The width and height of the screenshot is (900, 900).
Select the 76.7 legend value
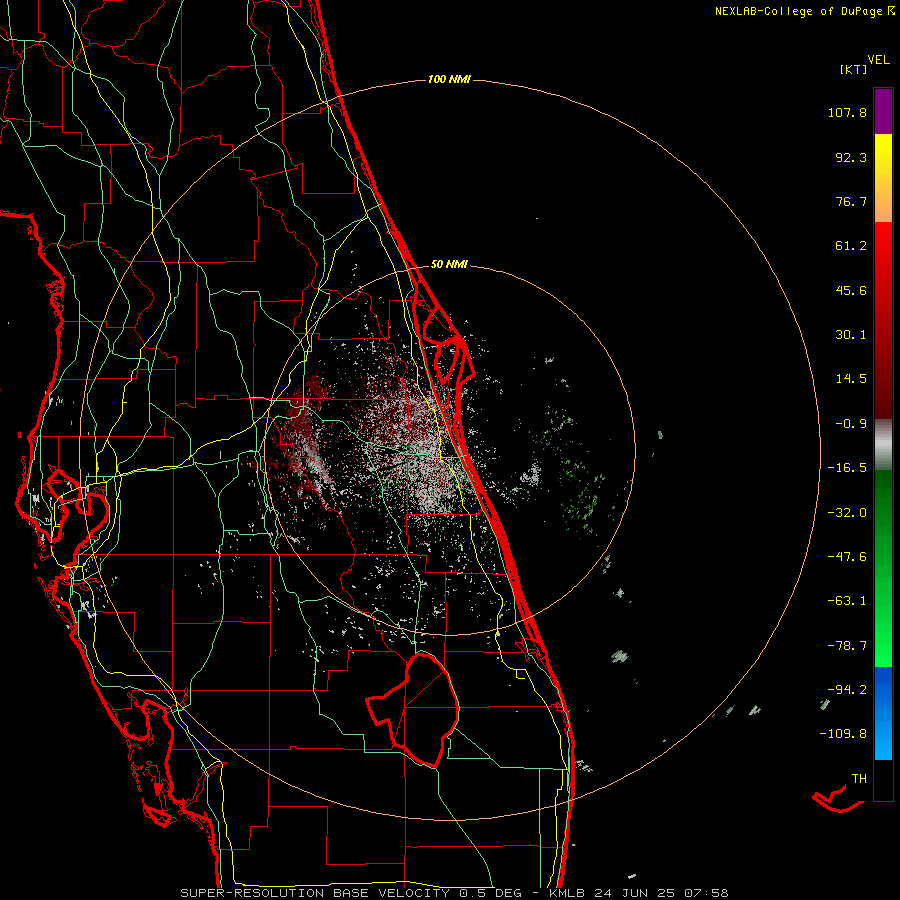[851, 201]
